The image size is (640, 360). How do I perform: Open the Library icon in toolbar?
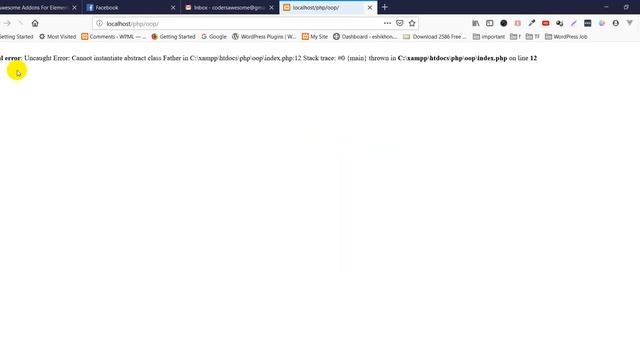[476, 23]
